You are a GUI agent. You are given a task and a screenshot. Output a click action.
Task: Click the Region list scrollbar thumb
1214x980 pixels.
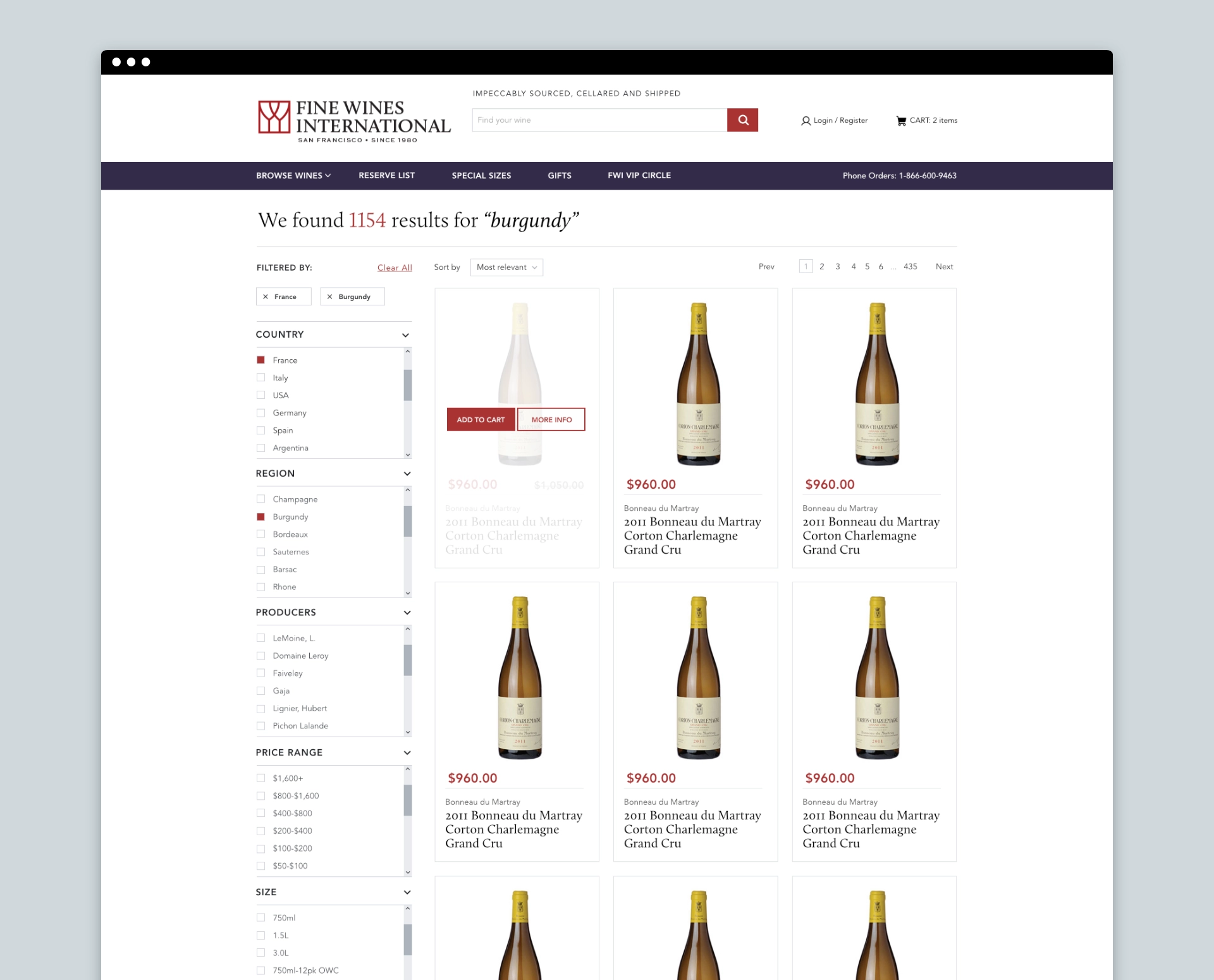[x=408, y=522]
